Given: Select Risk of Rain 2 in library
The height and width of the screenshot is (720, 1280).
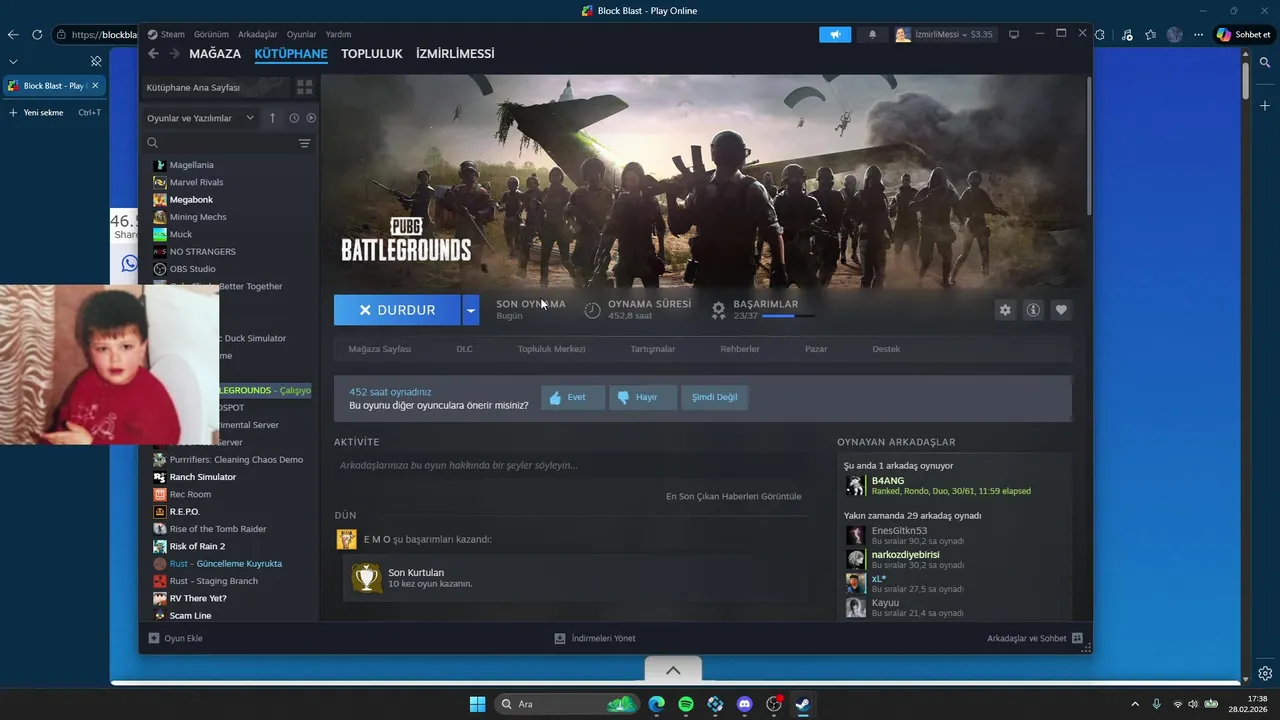Looking at the screenshot, I should 197,546.
